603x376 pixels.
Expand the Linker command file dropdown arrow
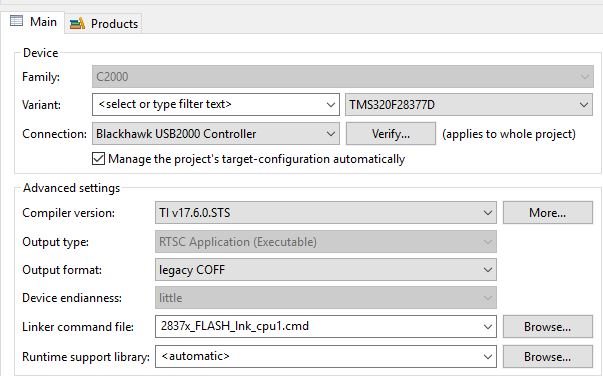[488, 327]
